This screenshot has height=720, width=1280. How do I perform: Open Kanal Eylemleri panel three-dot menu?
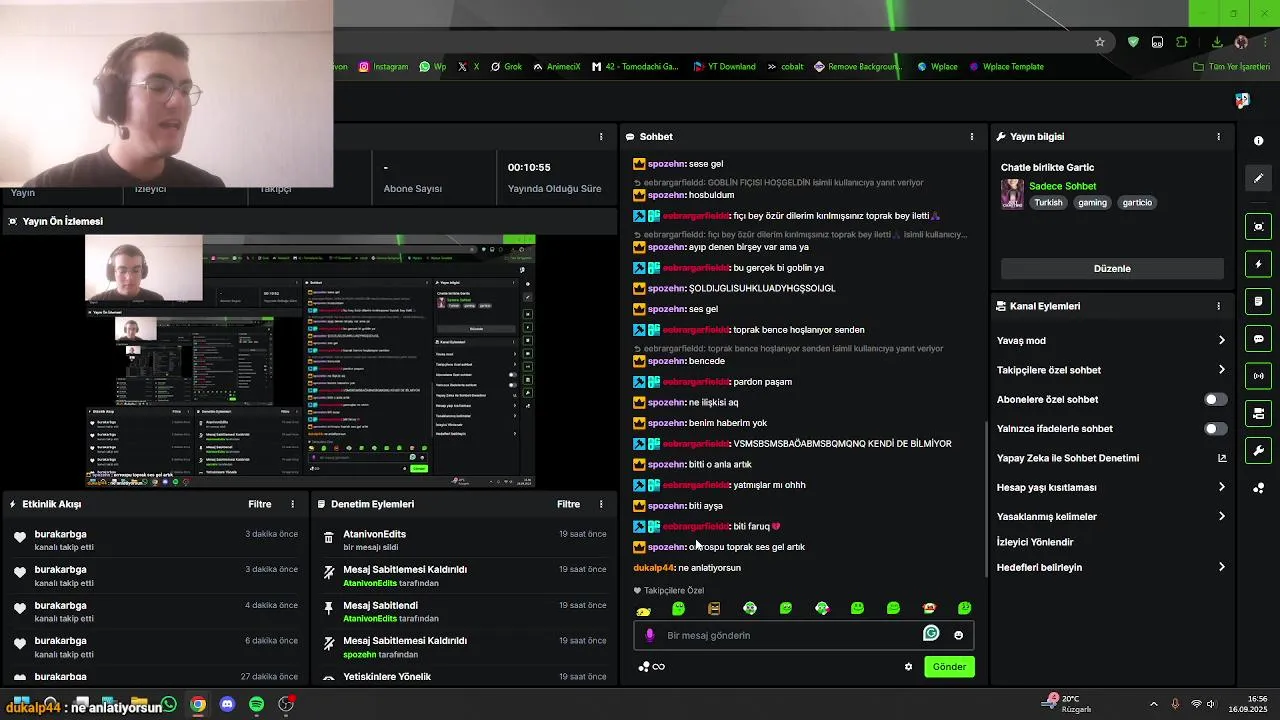click(1218, 306)
